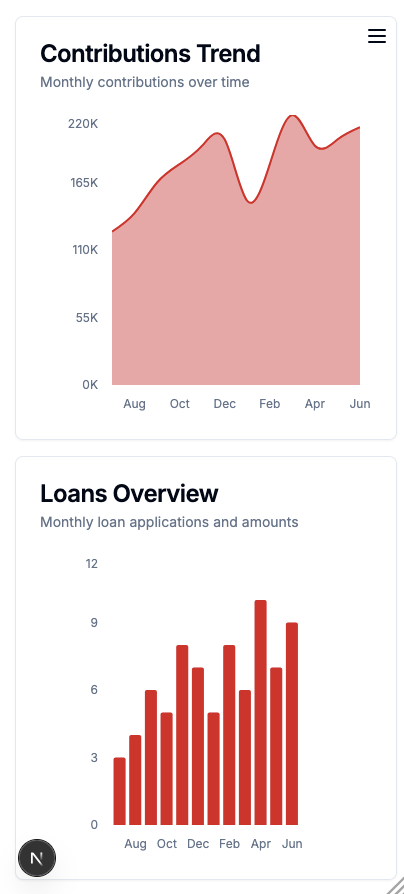Click the Contributions Trend heading

pyautogui.click(x=150, y=54)
